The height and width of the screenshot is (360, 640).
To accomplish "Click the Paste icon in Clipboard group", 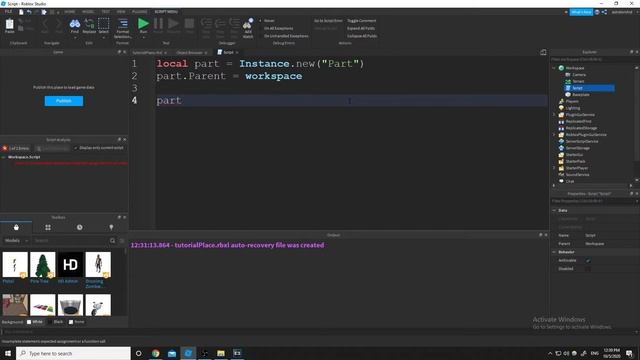I will tap(9, 24).
